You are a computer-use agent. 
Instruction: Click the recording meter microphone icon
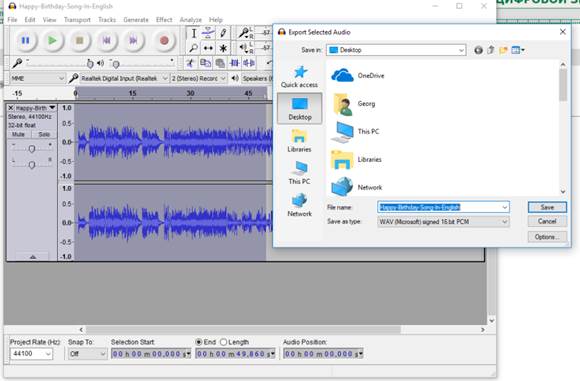pyautogui.click(x=243, y=33)
